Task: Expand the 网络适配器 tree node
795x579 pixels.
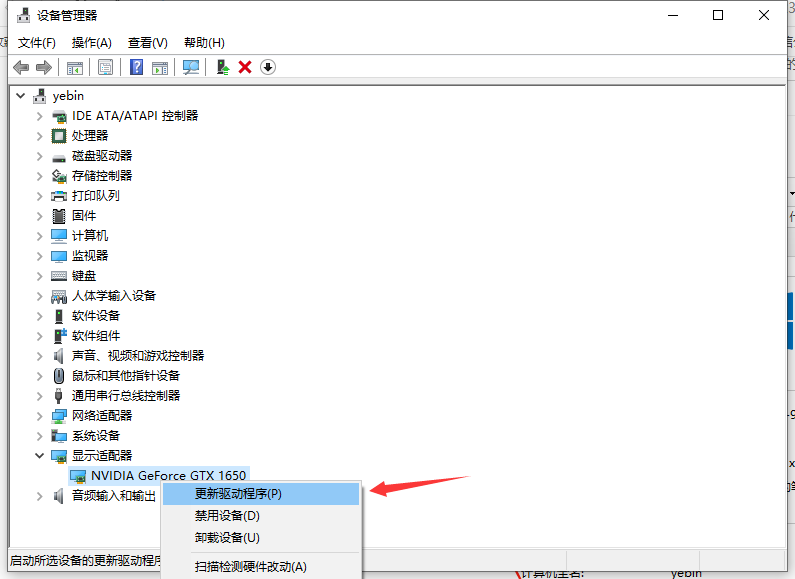Action: [x=40, y=416]
